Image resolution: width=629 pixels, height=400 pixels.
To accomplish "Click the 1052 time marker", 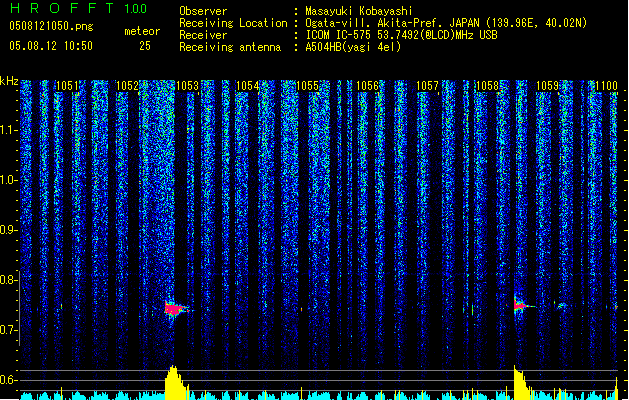I will [x=127, y=86].
